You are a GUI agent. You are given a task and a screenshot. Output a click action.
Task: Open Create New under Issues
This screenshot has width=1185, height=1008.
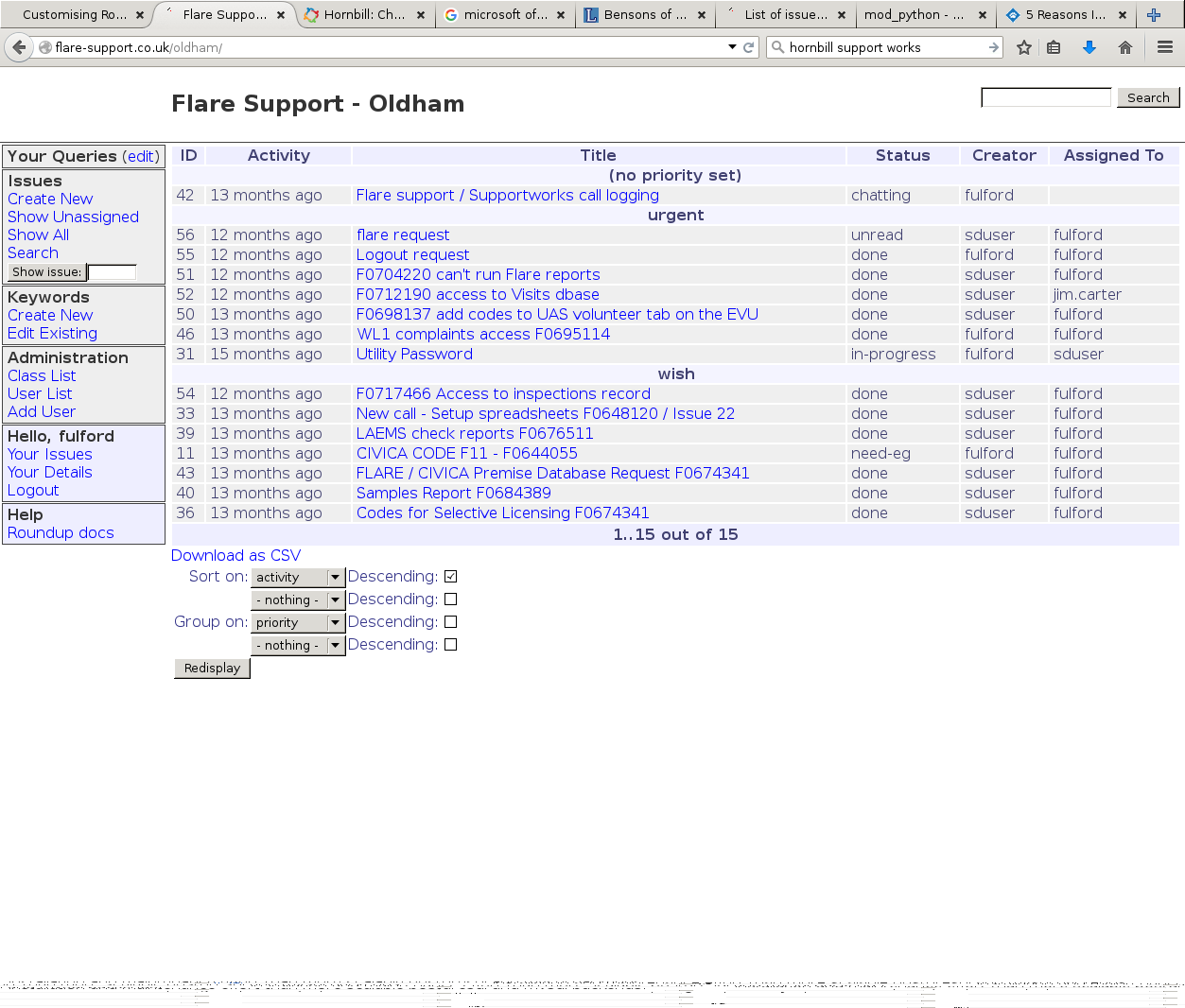pos(50,199)
